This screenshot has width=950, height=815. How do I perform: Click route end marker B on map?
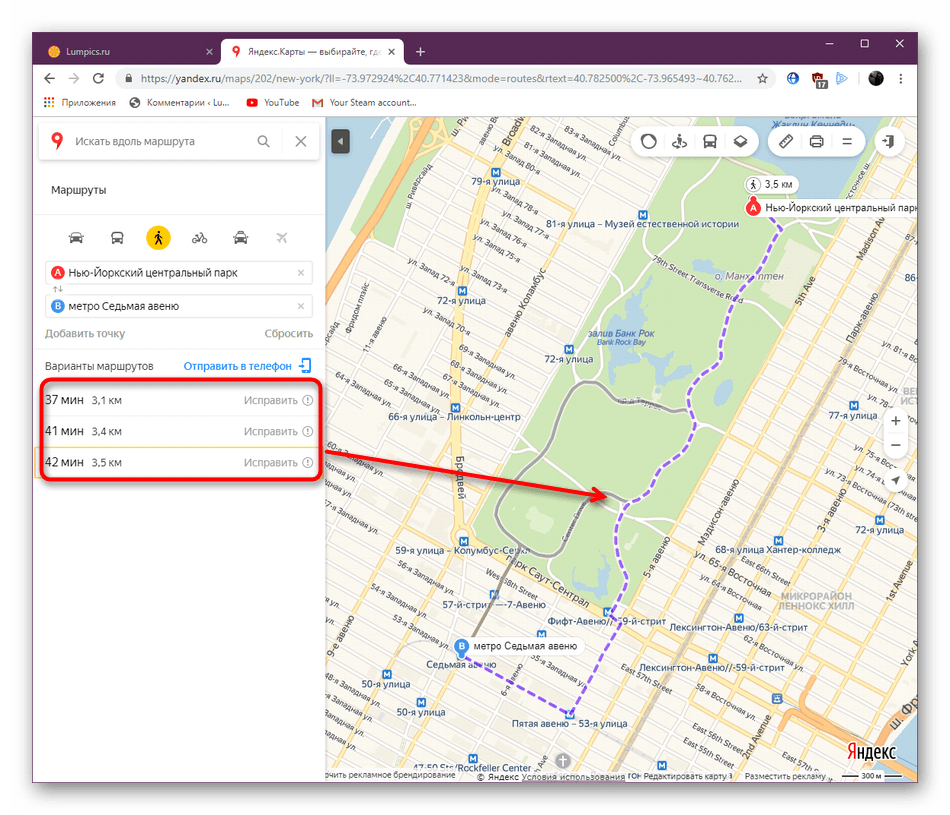462,647
